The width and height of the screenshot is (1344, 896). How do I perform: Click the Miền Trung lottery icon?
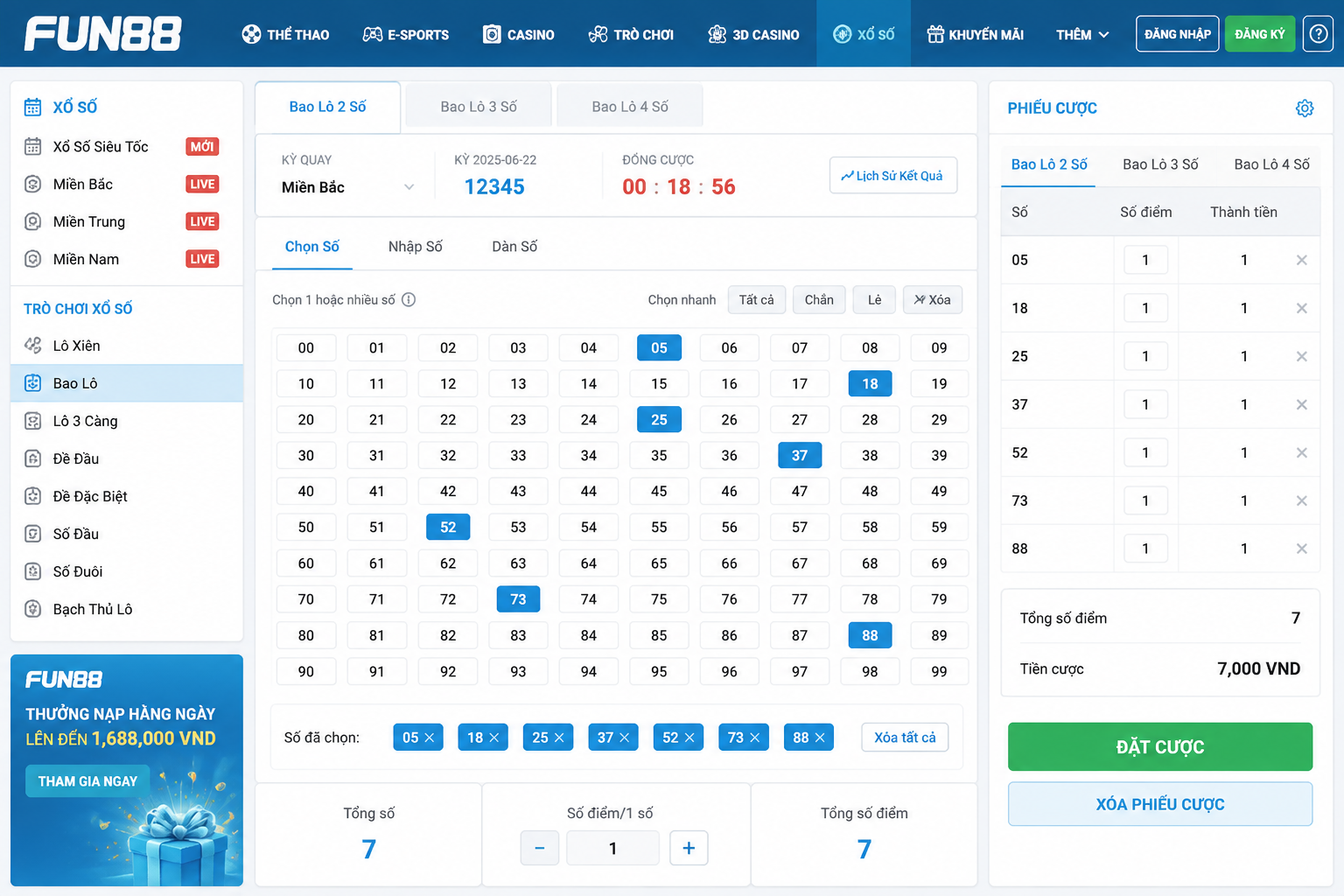point(33,221)
